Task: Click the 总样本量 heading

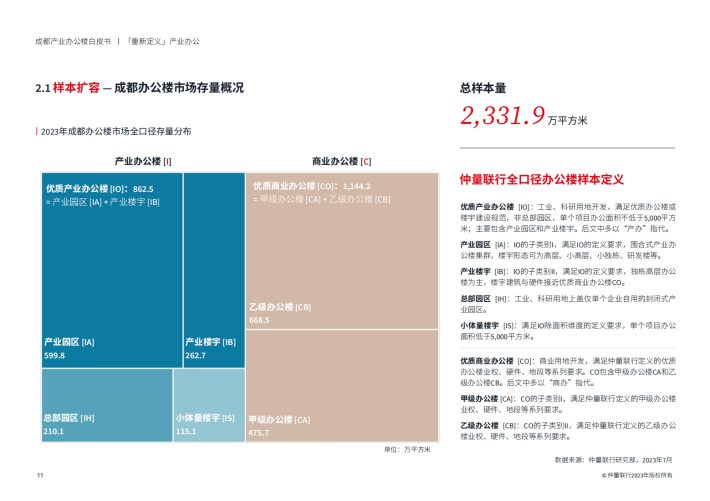Action: 483,88
